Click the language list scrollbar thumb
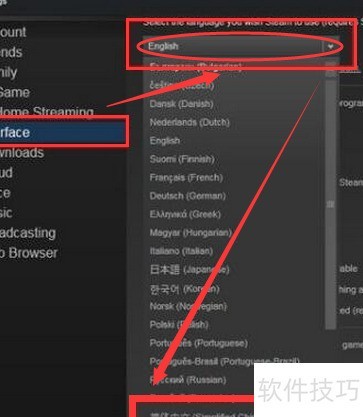363x417 pixels. [330, 203]
